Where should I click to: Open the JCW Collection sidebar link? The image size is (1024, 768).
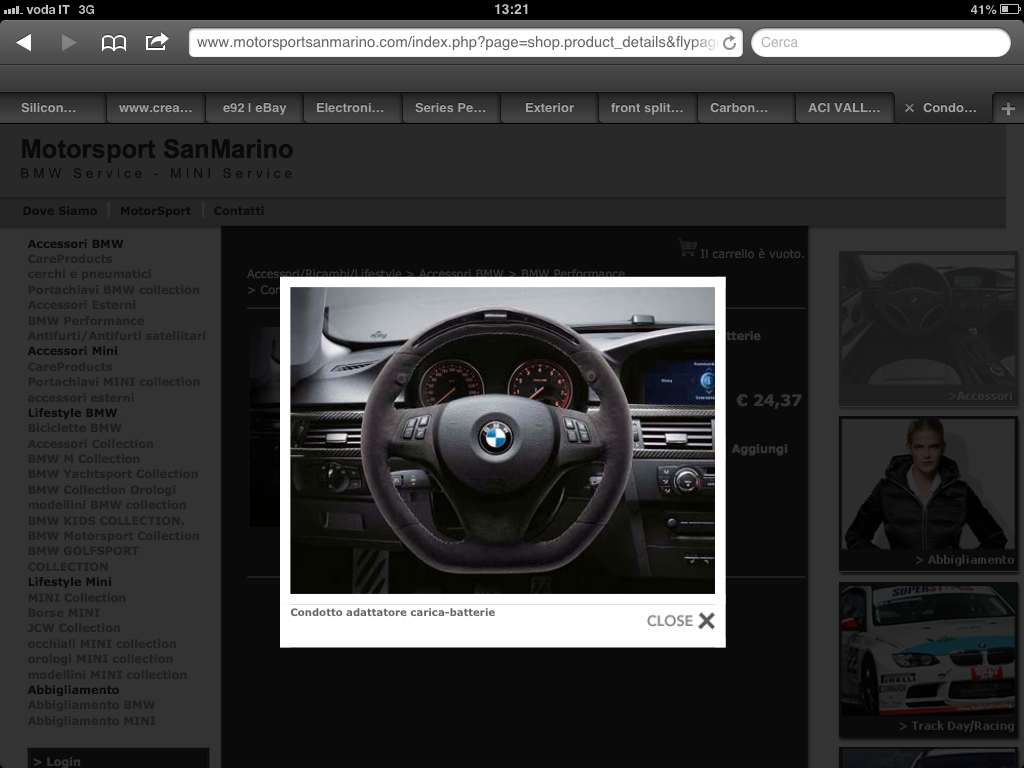pyautogui.click(x=74, y=628)
